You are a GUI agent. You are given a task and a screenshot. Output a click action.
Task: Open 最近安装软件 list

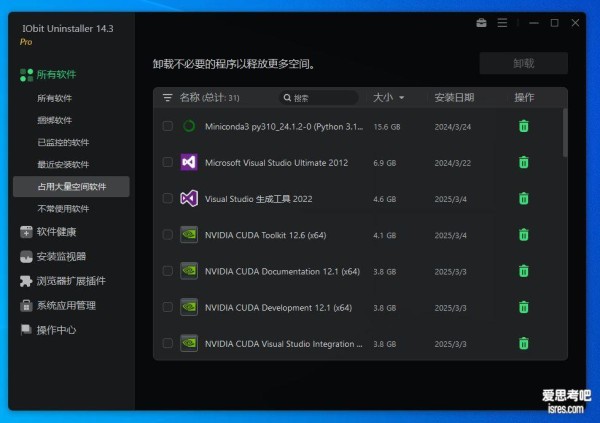(x=63, y=165)
